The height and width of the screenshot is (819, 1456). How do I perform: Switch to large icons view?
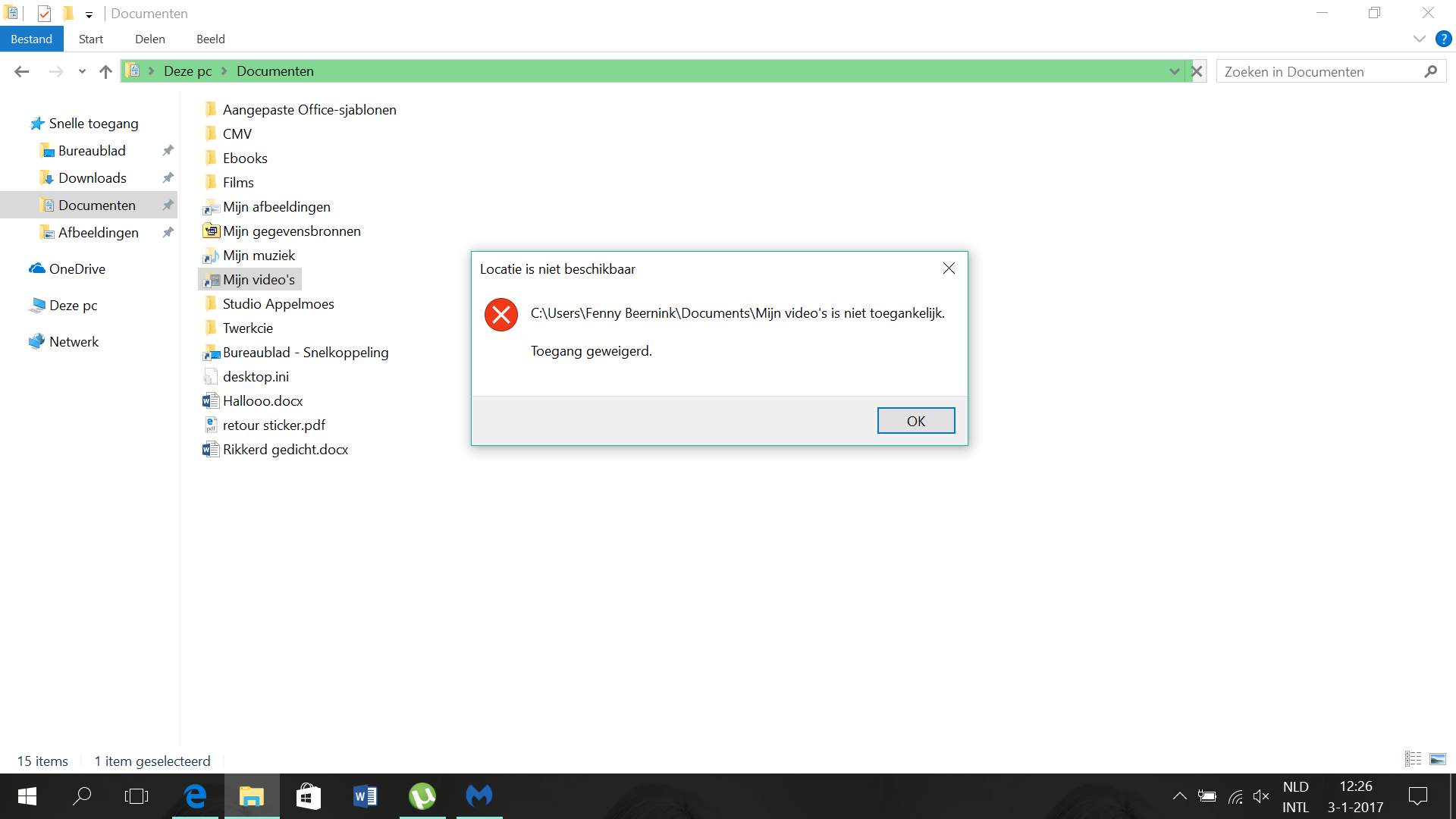(1437, 759)
